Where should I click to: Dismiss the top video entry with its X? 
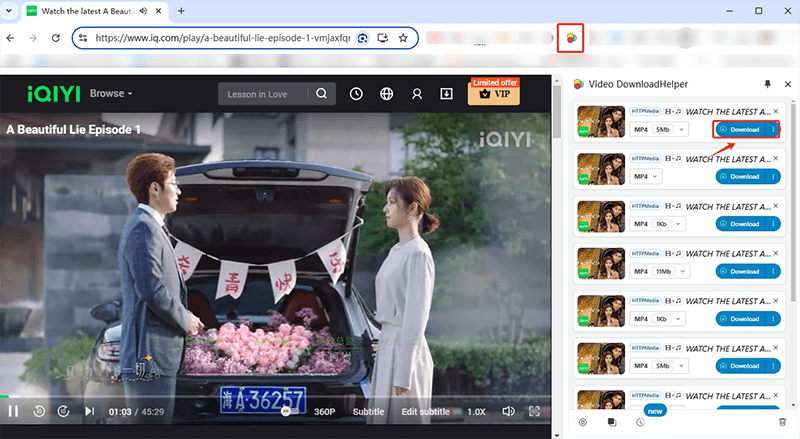(776, 111)
